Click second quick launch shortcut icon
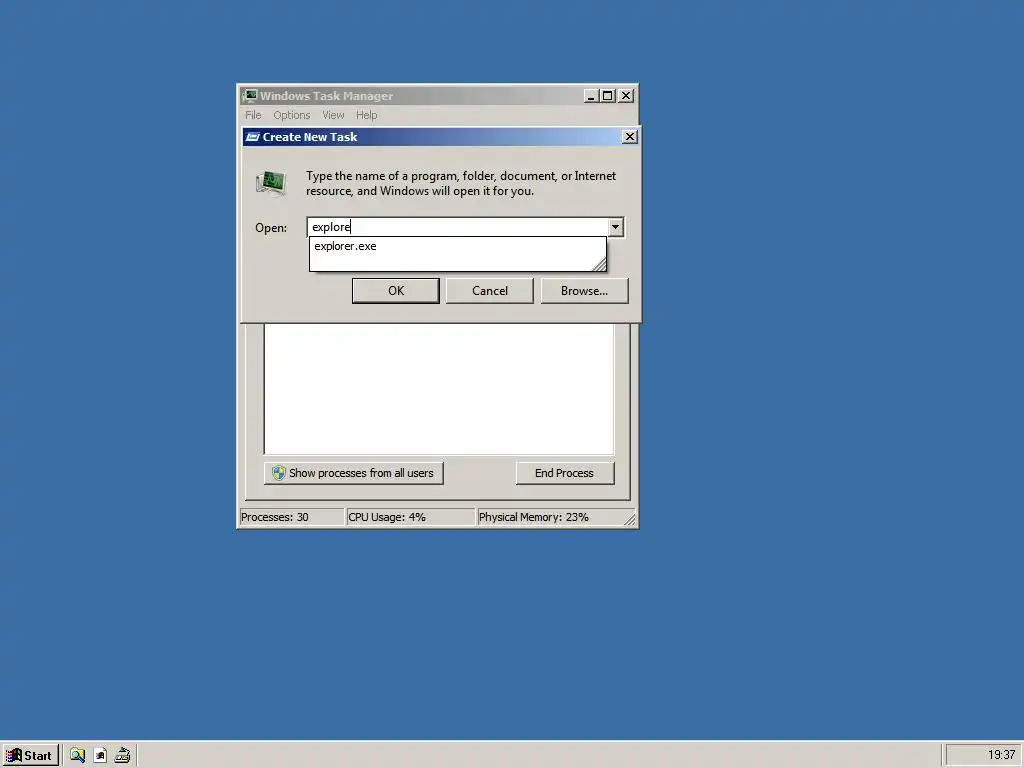Viewport: 1024px width, 768px height. coord(100,756)
